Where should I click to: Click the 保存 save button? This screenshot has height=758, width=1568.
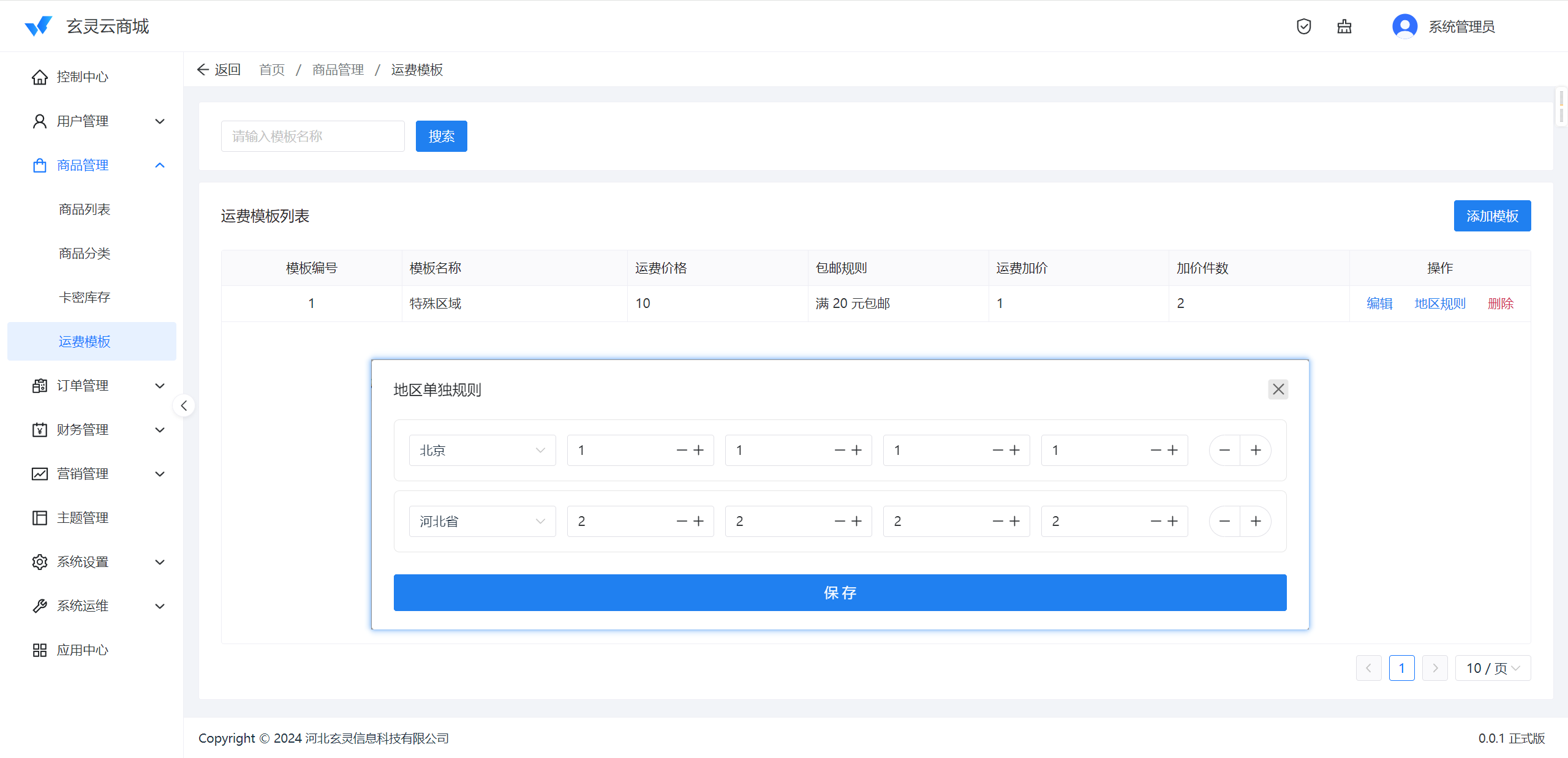[x=840, y=593]
